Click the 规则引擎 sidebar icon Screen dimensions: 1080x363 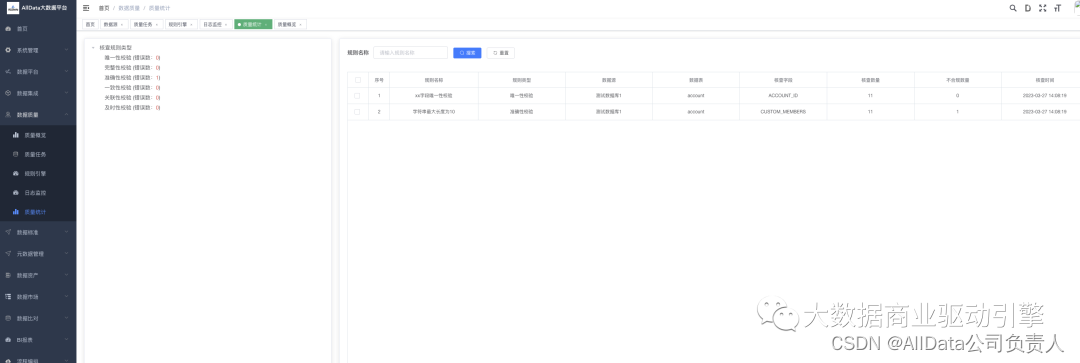point(16,174)
